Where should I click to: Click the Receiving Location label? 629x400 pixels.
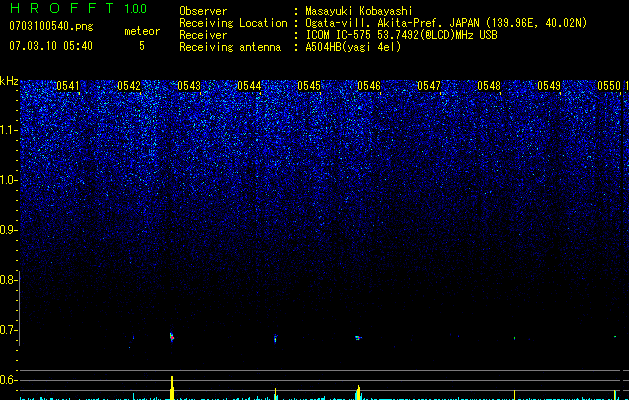pyautogui.click(x=233, y=23)
